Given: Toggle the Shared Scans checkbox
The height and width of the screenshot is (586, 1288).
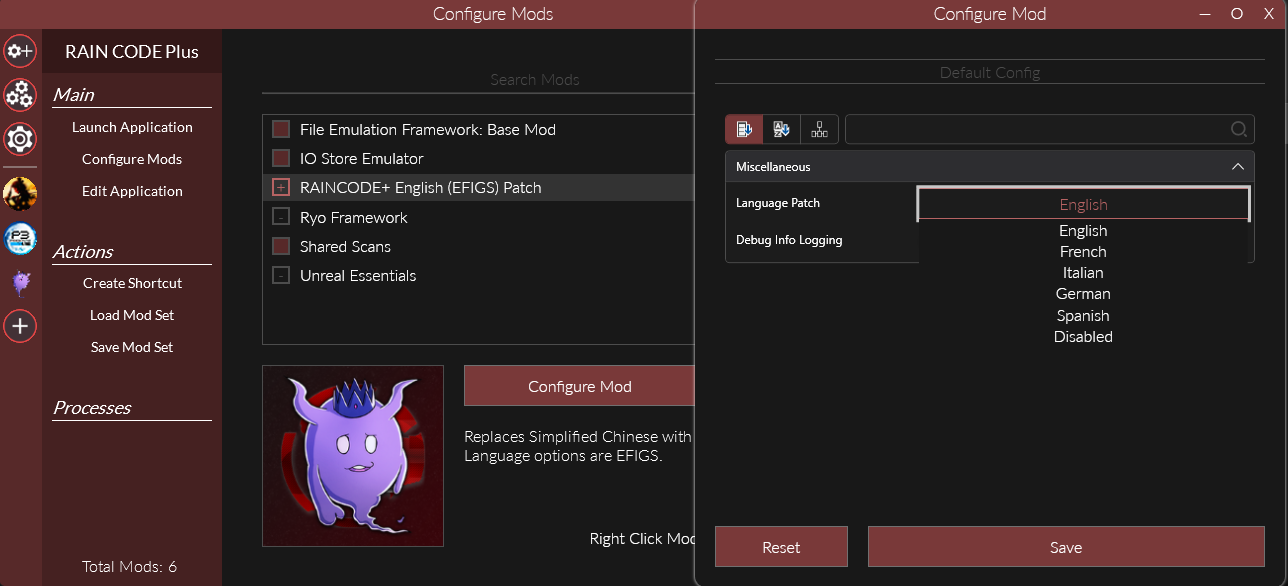Looking at the screenshot, I should (x=281, y=246).
